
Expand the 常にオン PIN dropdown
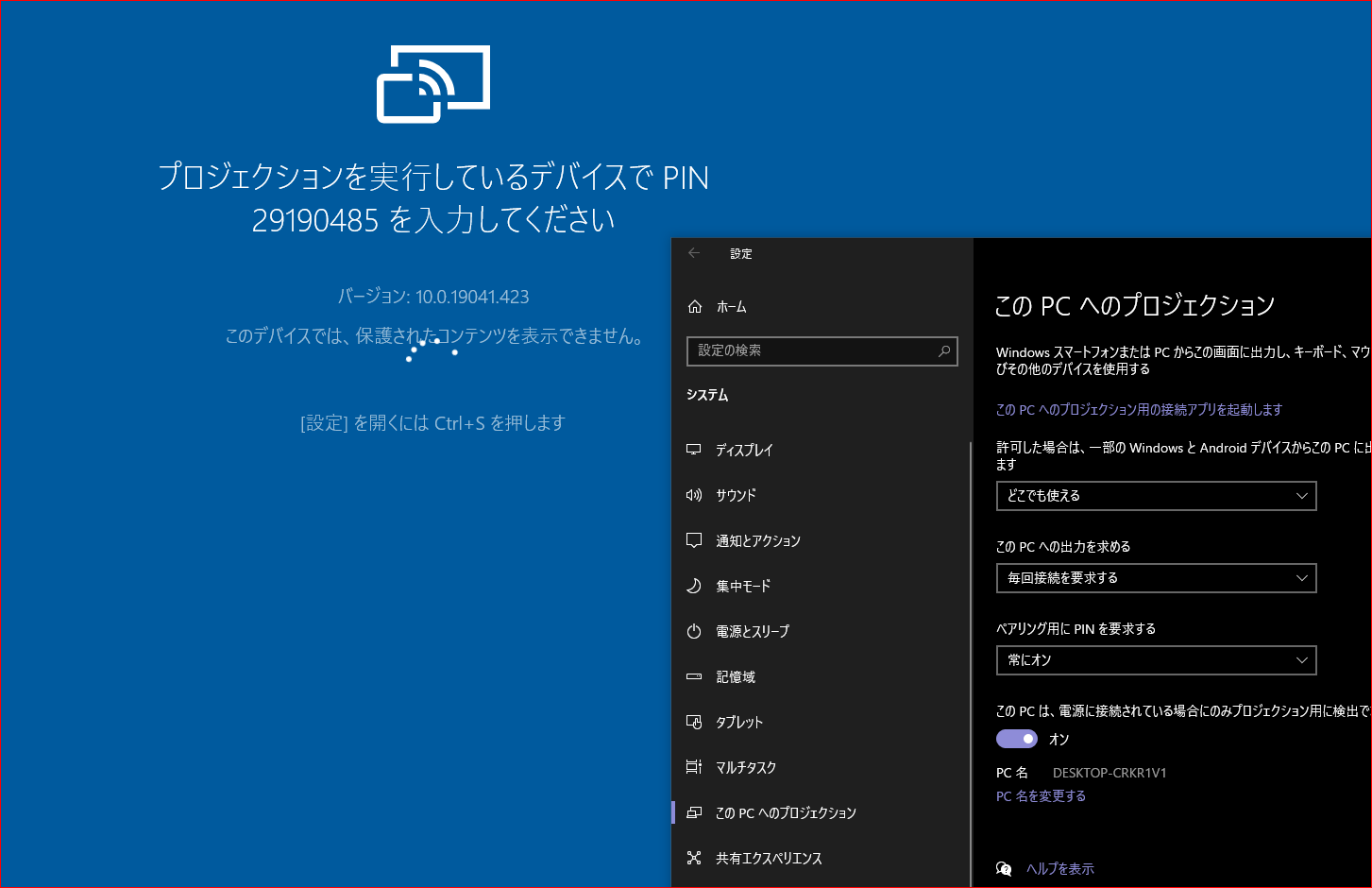1156,660
